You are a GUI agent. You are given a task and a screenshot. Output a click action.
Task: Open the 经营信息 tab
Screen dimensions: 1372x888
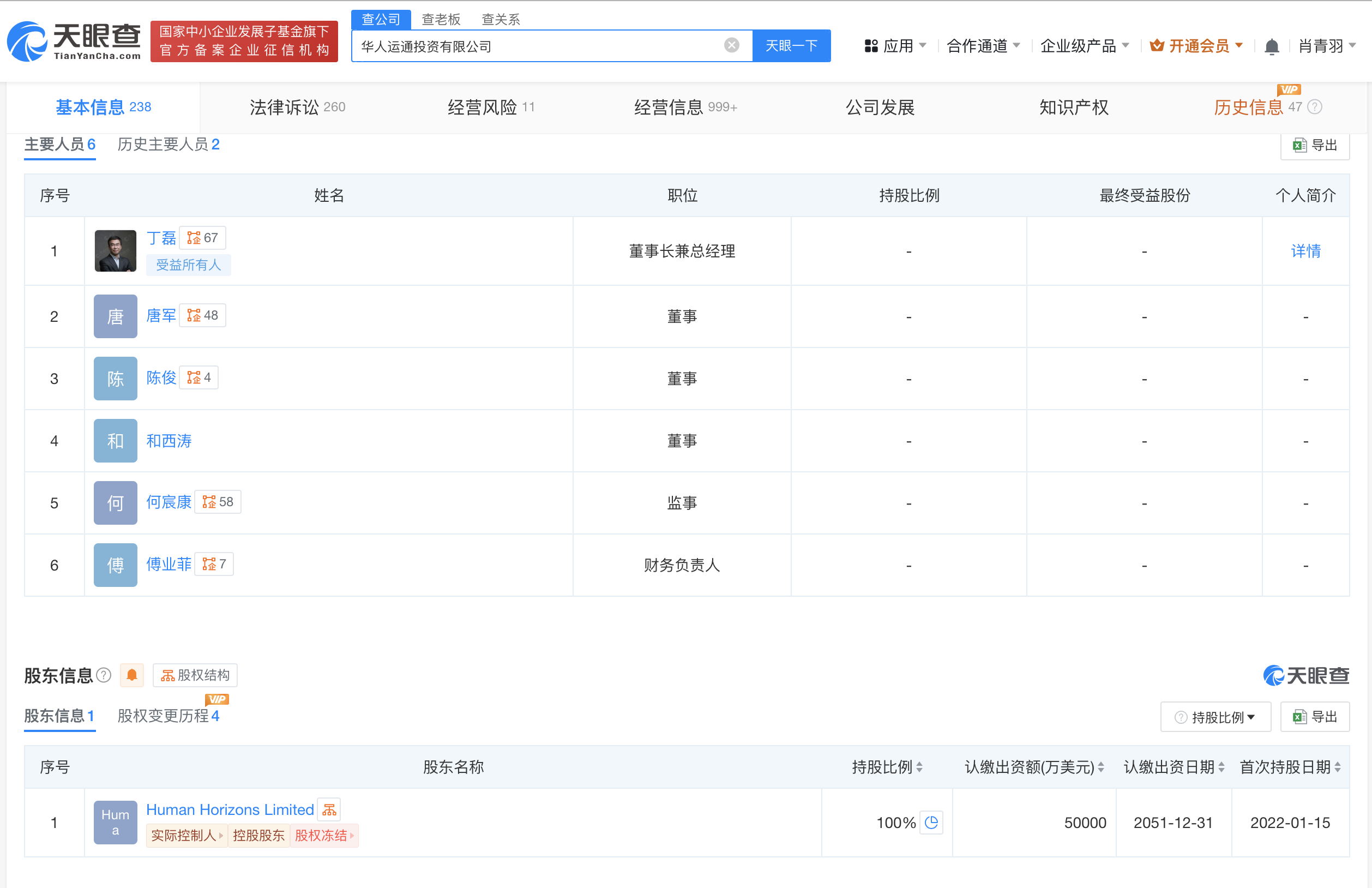(x=685, y=107)
